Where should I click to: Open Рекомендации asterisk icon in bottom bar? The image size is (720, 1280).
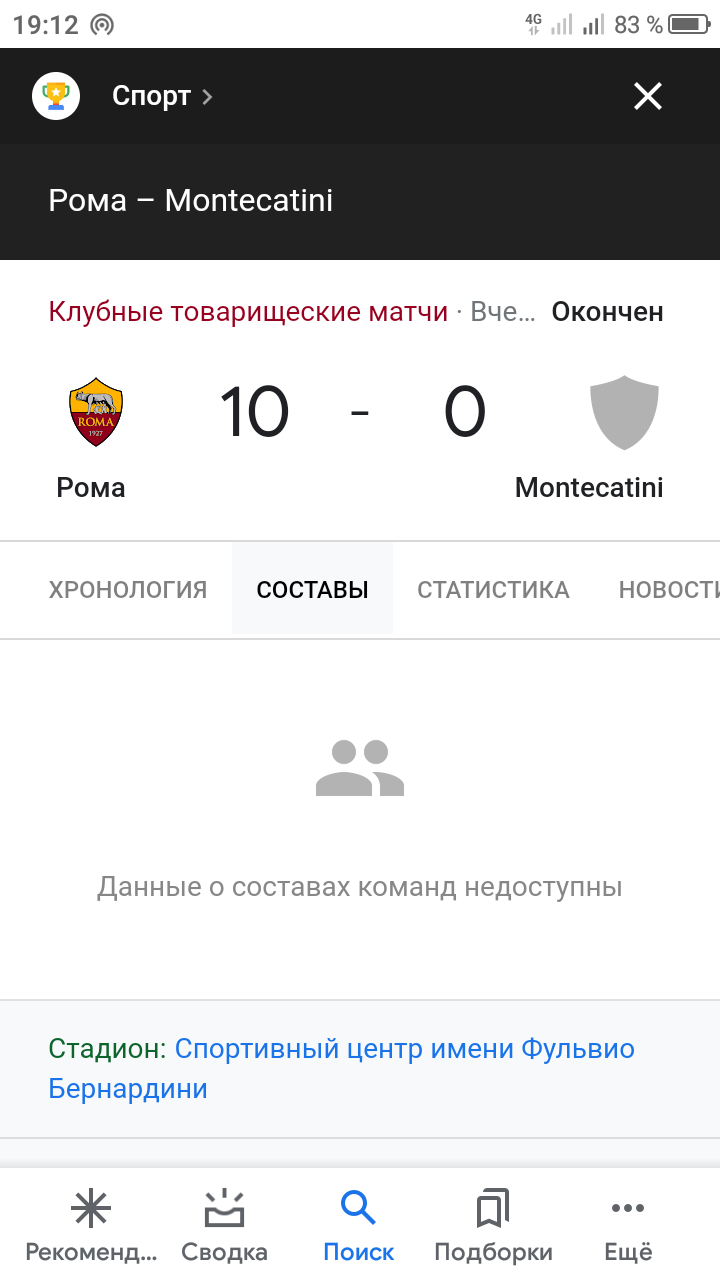click(x=91, y=1210)
